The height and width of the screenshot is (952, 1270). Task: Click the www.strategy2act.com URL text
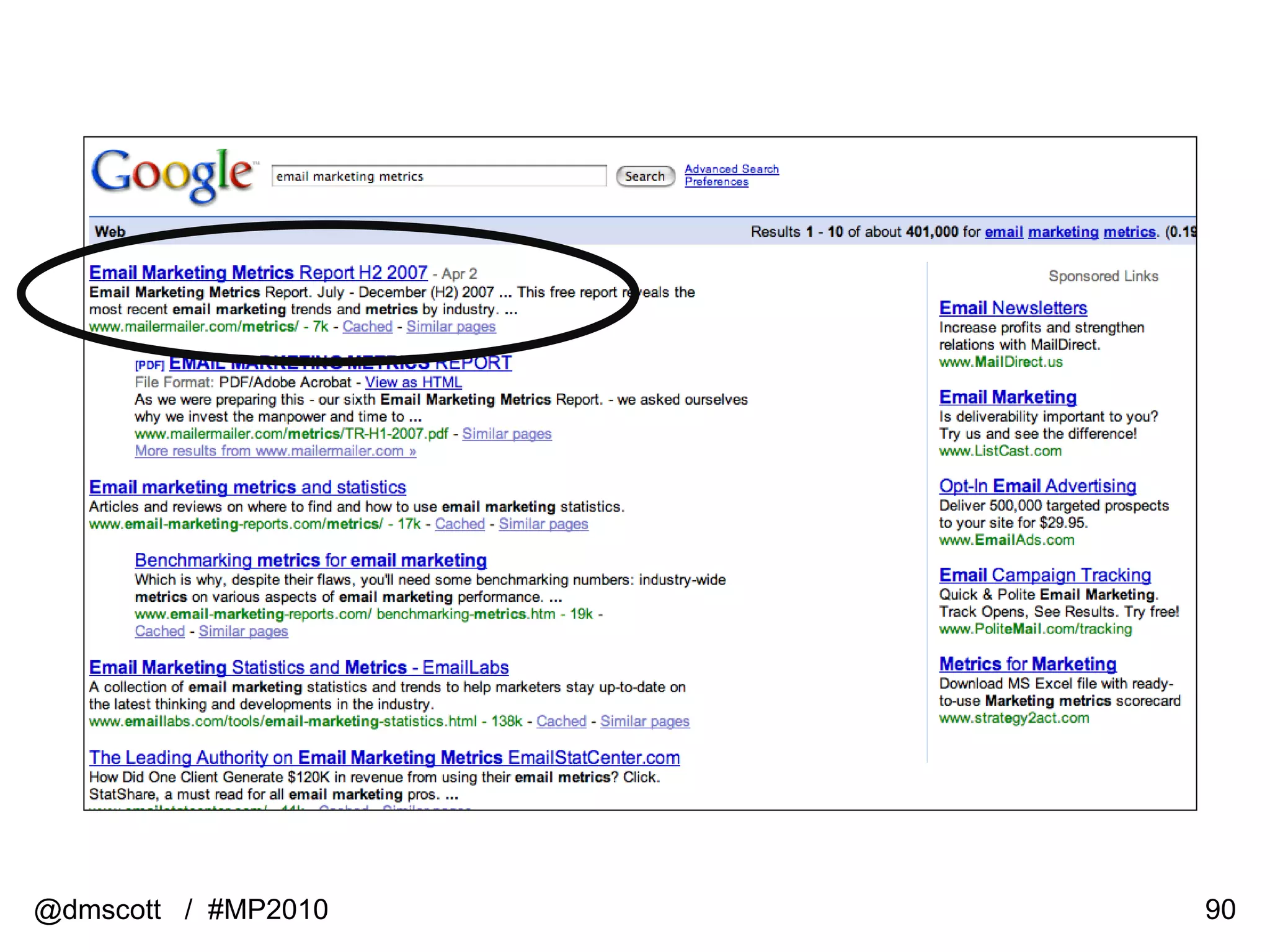1014,718
